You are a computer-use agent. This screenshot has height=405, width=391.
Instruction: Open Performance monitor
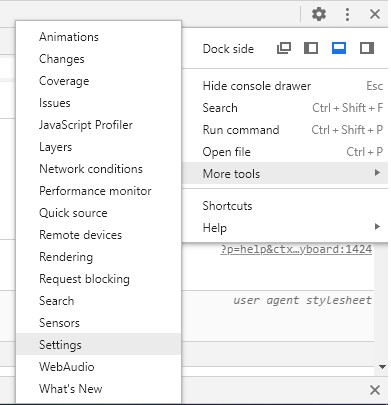98,191
